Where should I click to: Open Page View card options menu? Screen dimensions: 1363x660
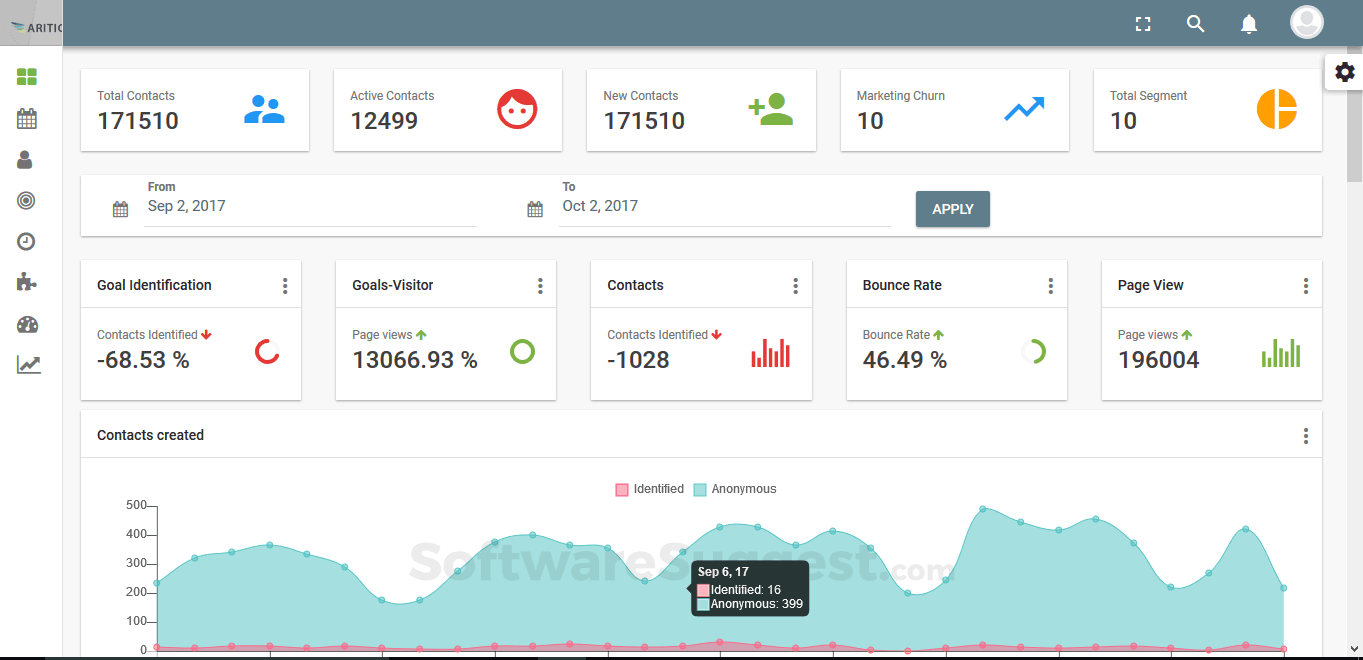pos(1306,286)
